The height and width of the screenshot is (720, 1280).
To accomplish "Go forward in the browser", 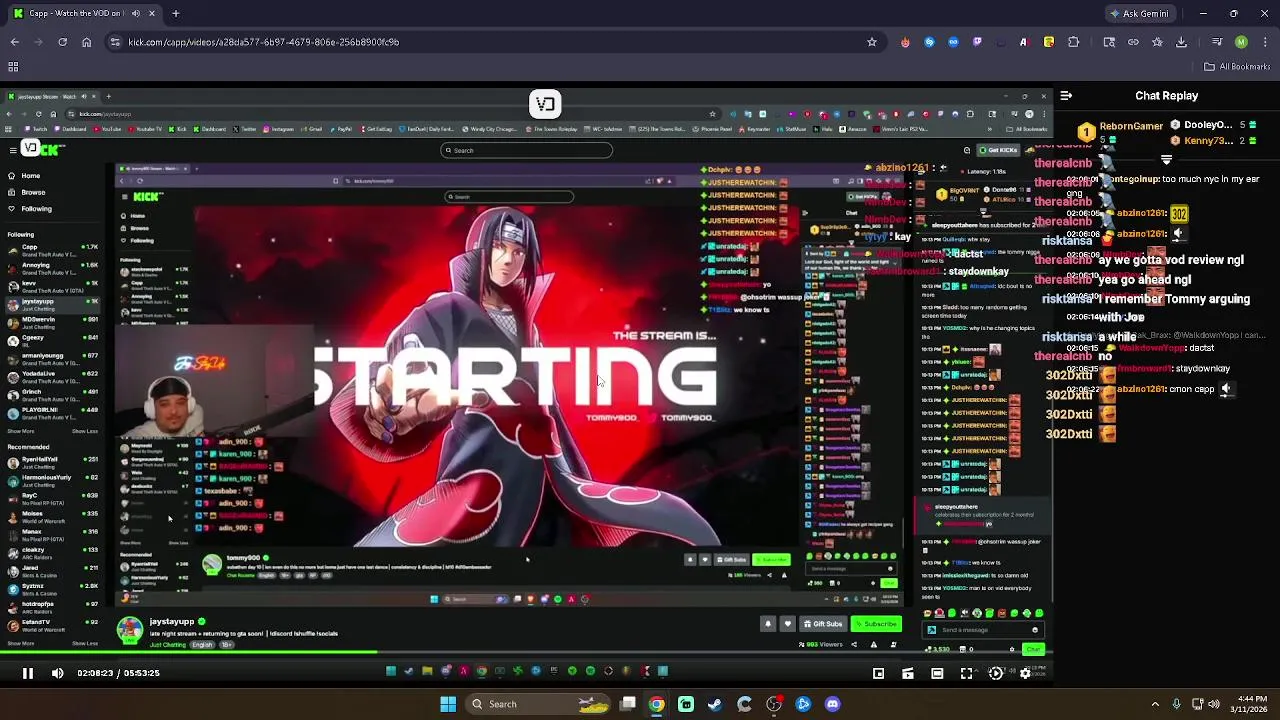I will [38, 42].
